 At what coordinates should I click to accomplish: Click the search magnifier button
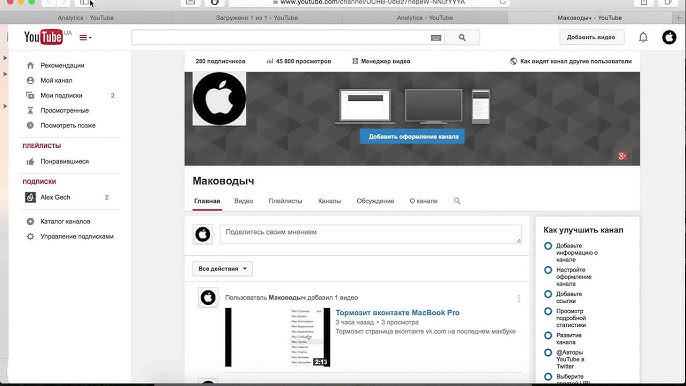462,37
